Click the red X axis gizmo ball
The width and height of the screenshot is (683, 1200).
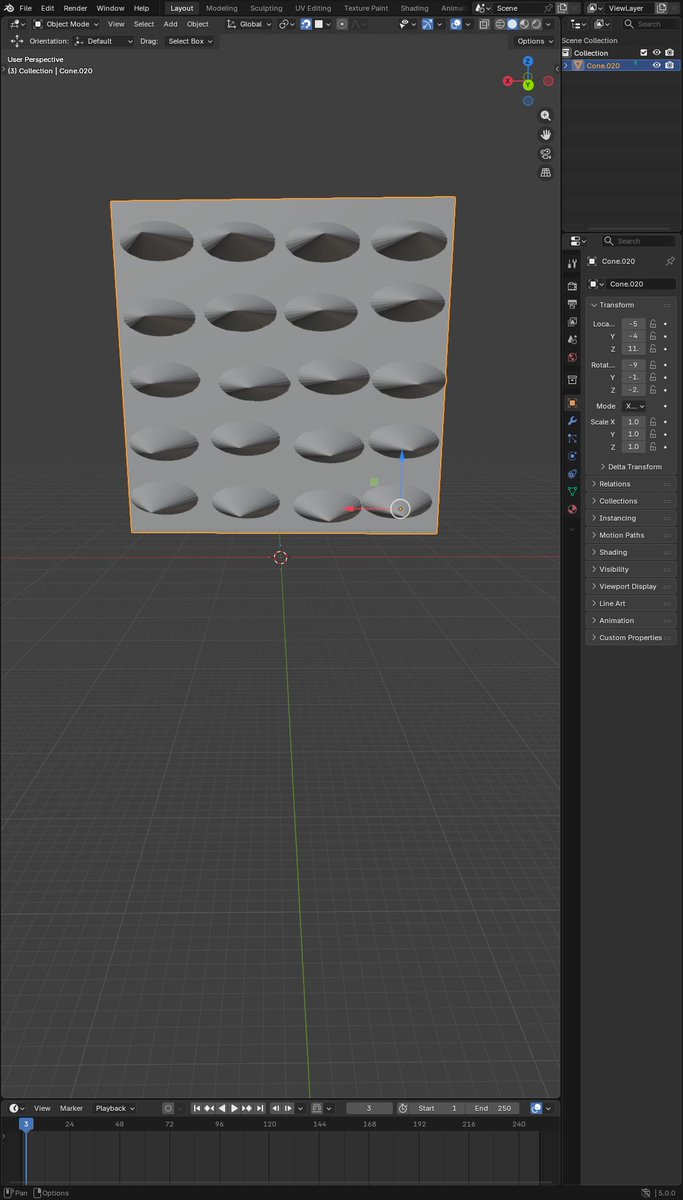point(508,81)
